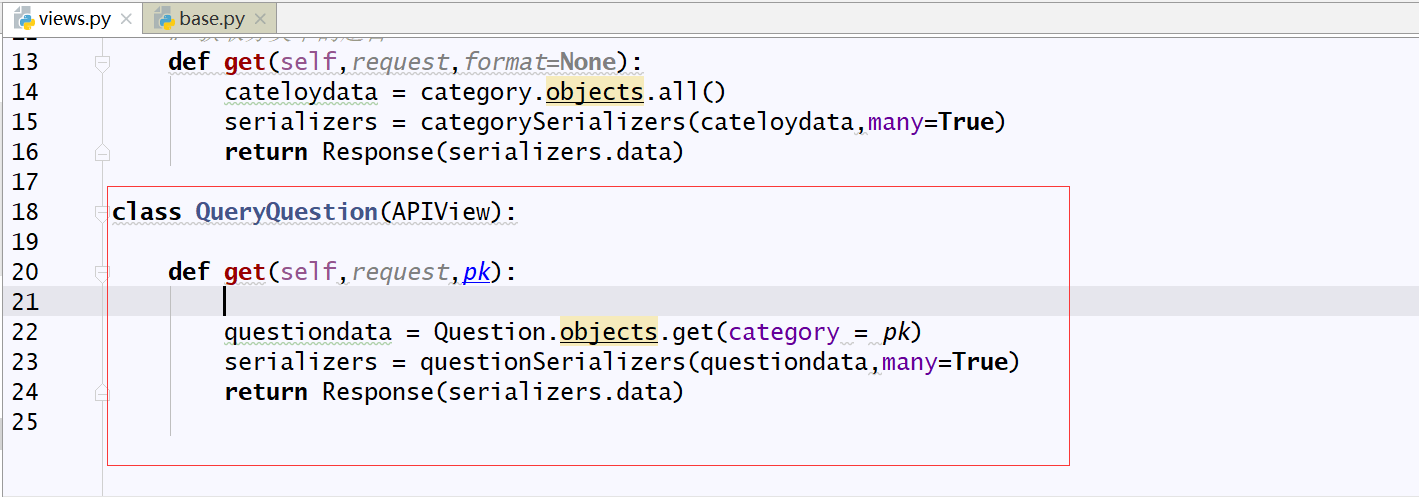Image resolution: width=1419 pixels, height=497 pixels.
Task: Click line number 18 in the gutter
Action: 25,212
